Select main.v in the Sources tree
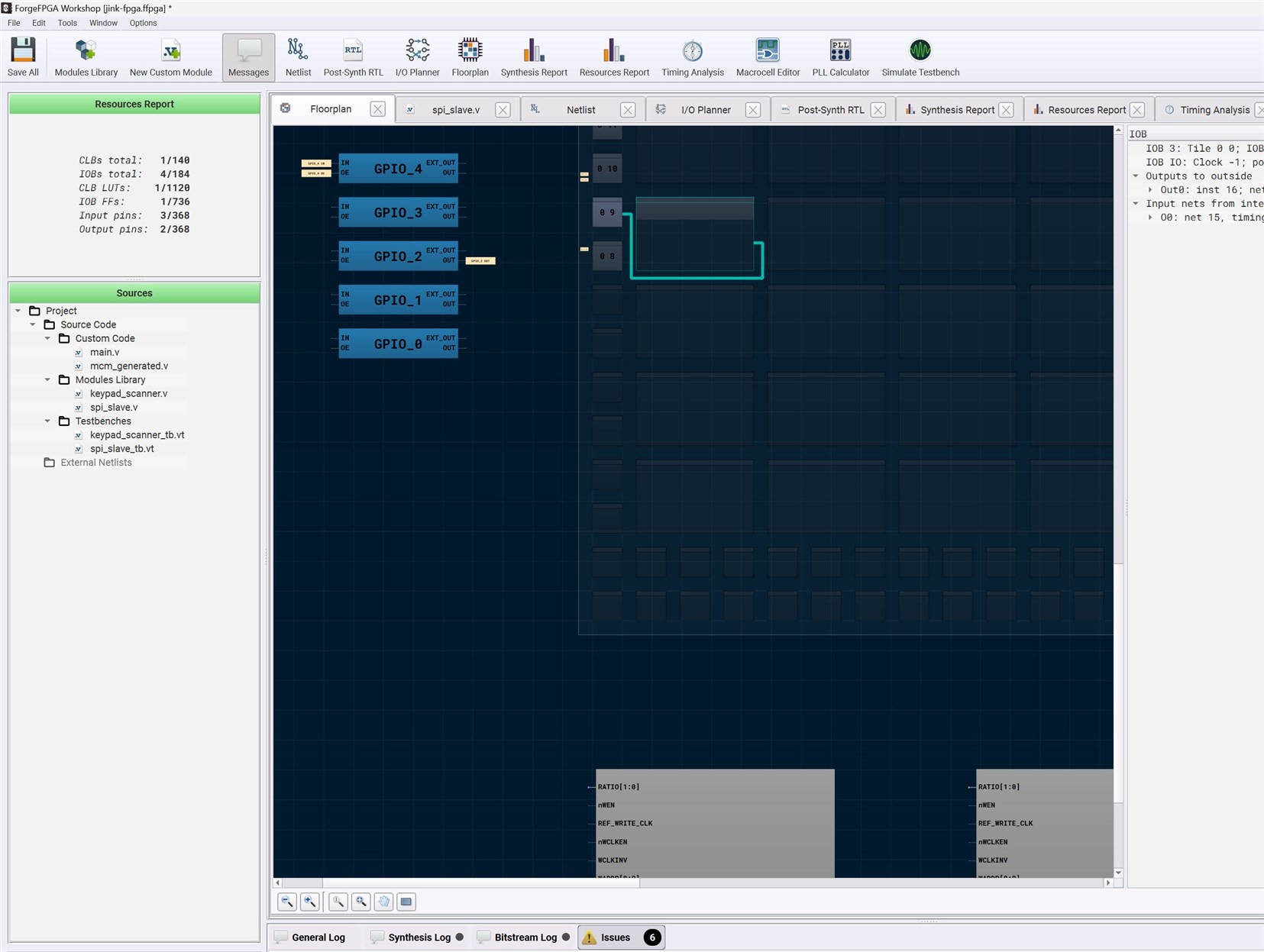The height and width of the screenshot is (952, 1264). (x=105, y=352)
